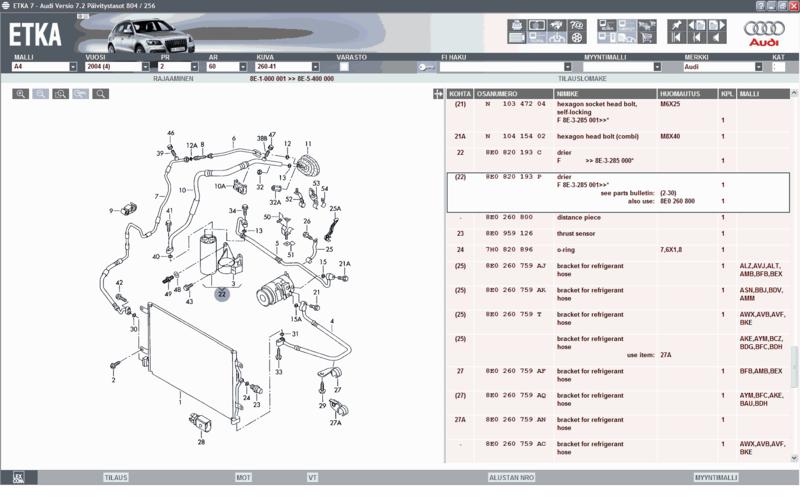Click the pin icon in navigation toolbar

coord(677,24)
